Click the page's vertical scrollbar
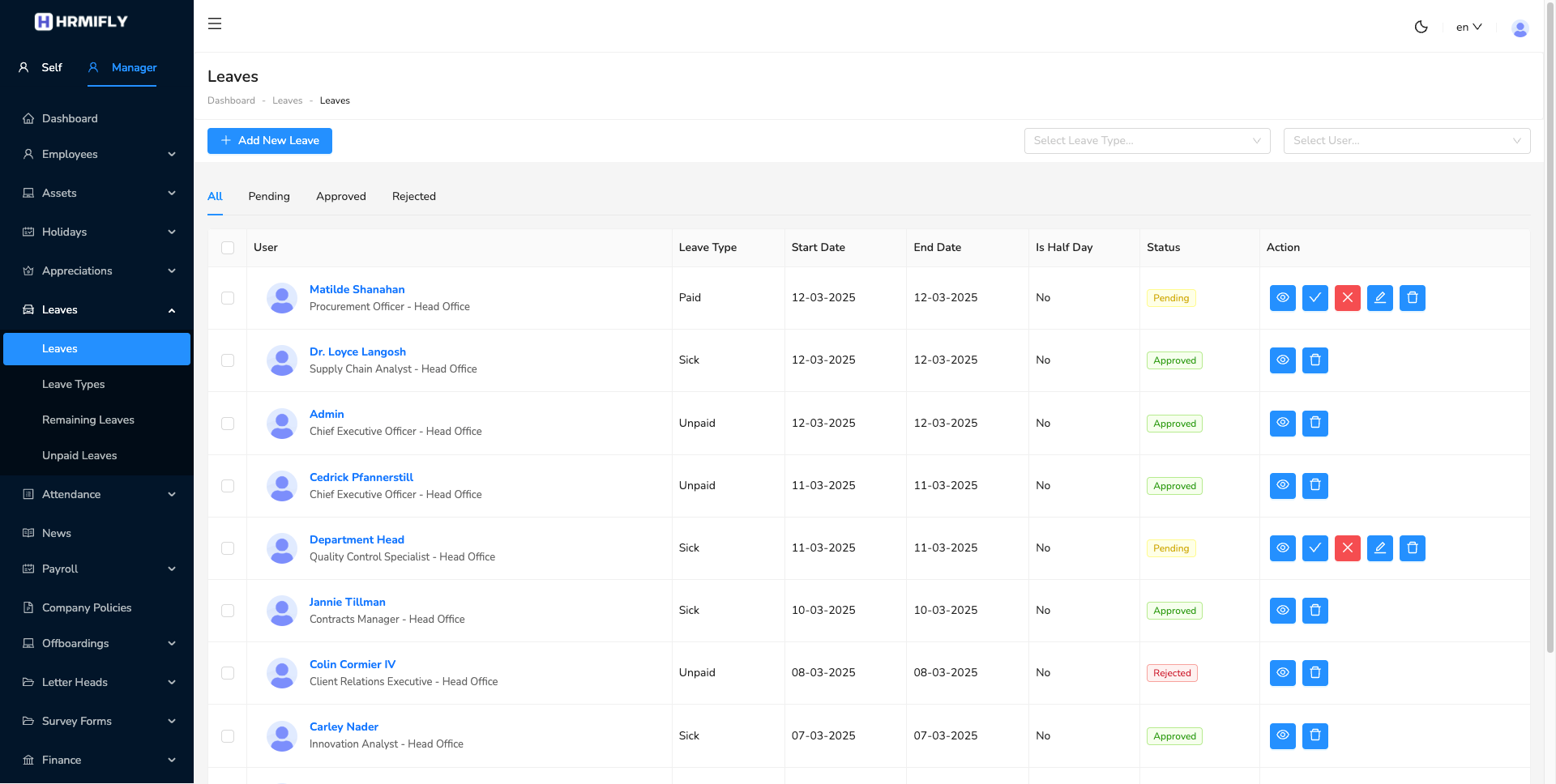1556x784 pixels. point(1550,324)
